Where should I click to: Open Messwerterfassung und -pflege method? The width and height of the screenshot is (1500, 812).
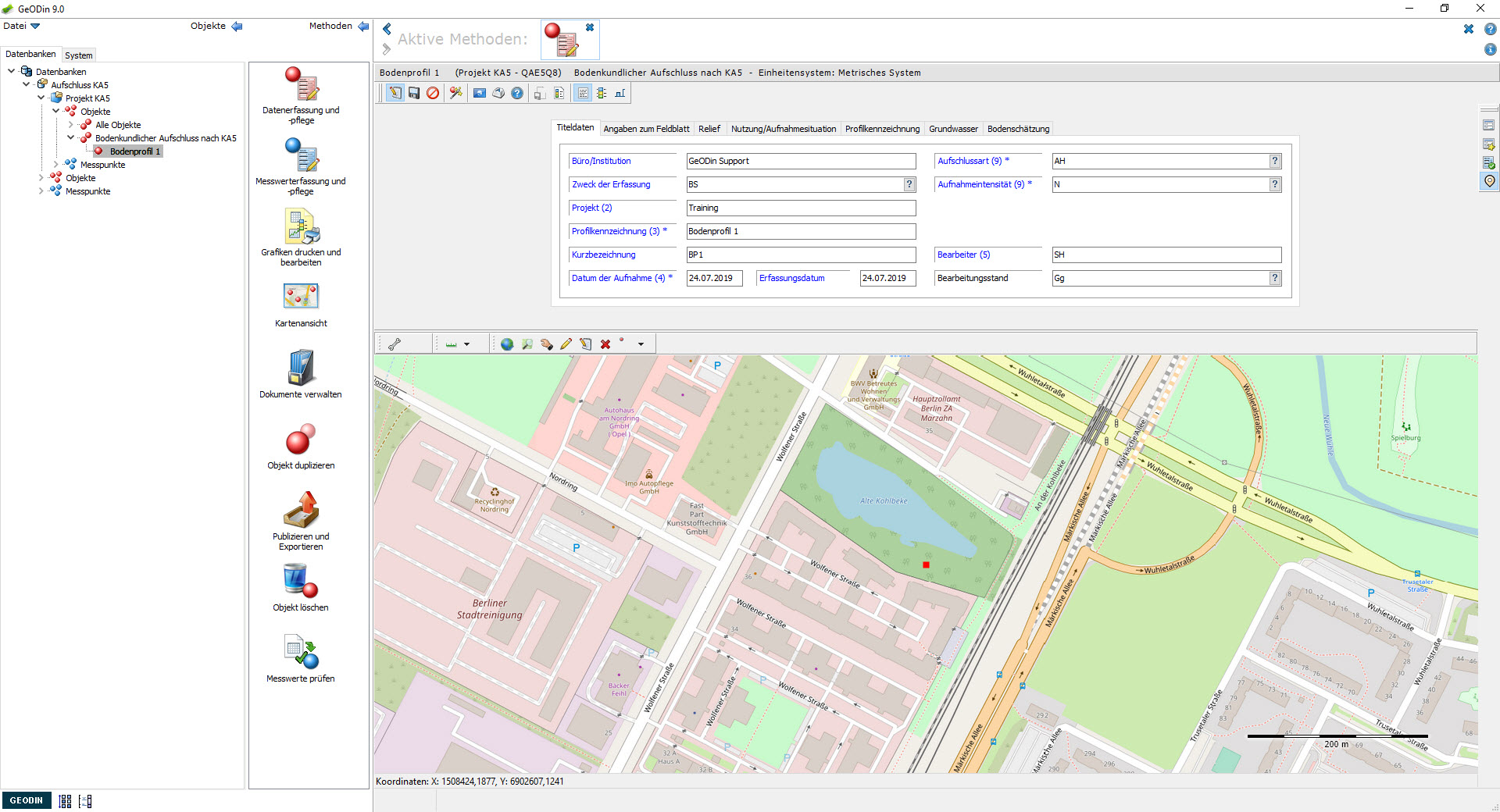tap(301, 166)
